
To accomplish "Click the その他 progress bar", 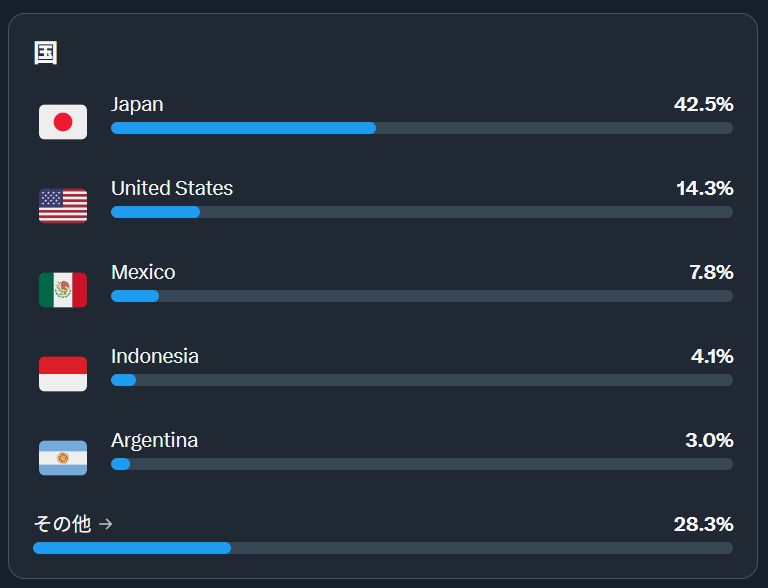I will coord(382,548).
